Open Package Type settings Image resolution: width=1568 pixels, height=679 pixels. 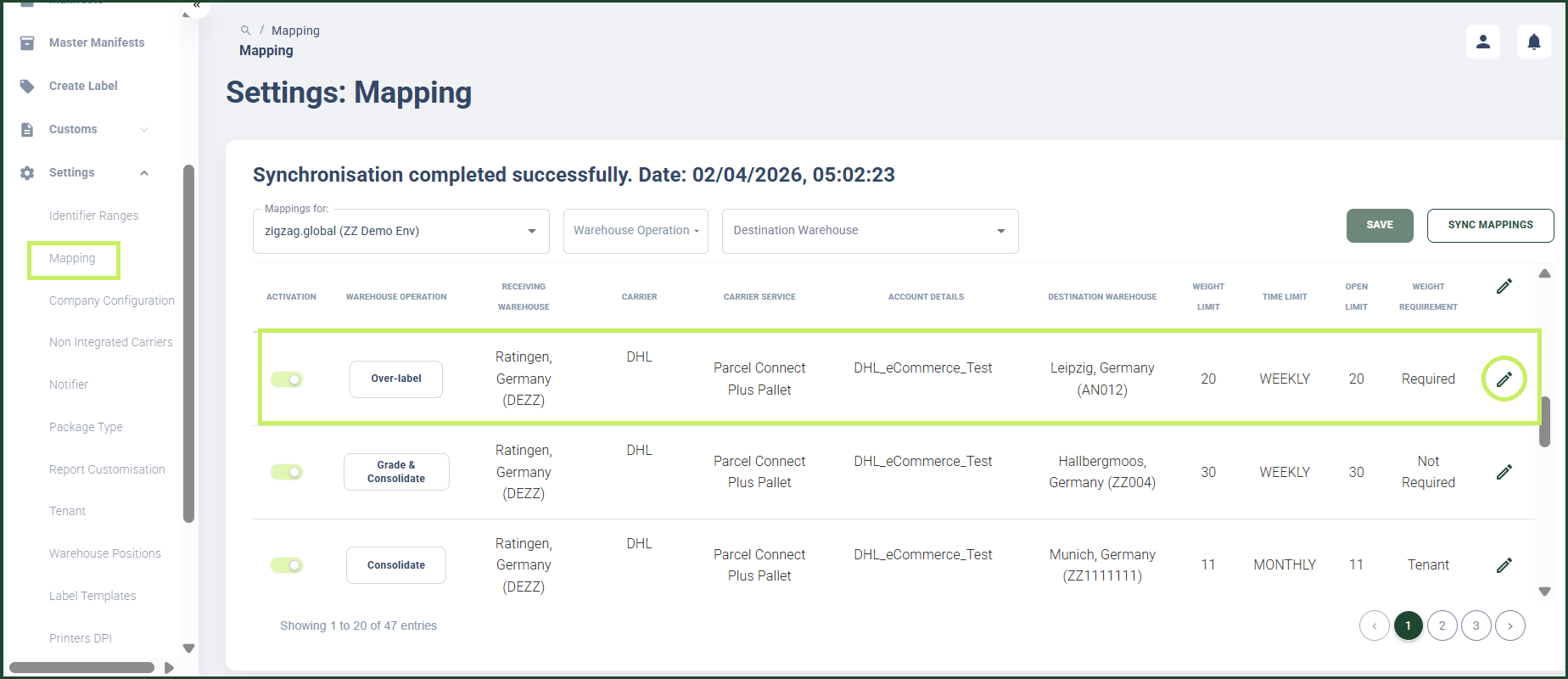[86, 427]
